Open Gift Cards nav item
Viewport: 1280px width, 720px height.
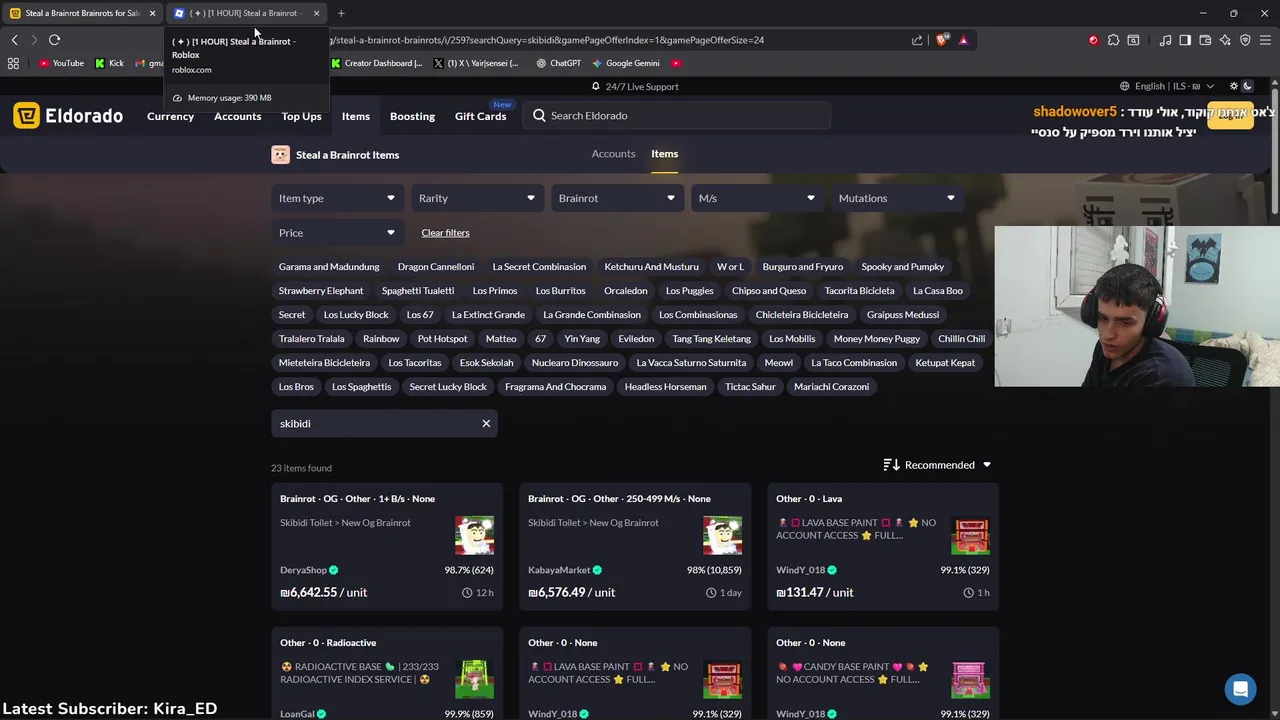coord(480,116)
